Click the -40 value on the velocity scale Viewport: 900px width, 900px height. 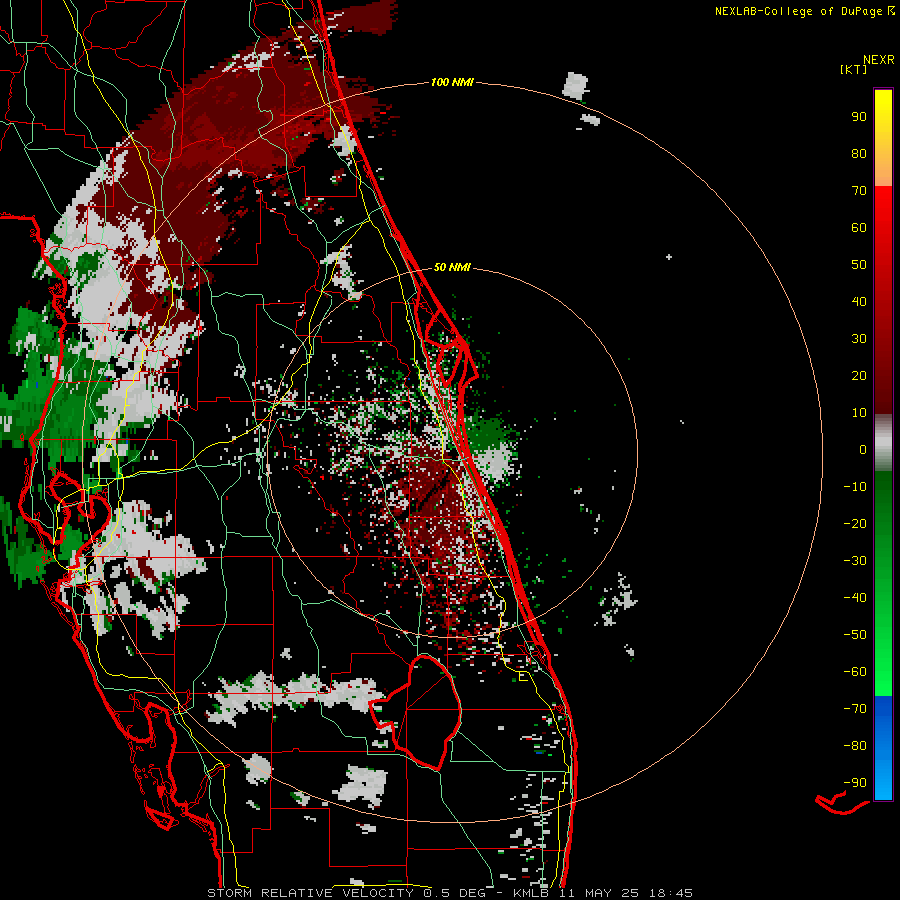[855, 598]
